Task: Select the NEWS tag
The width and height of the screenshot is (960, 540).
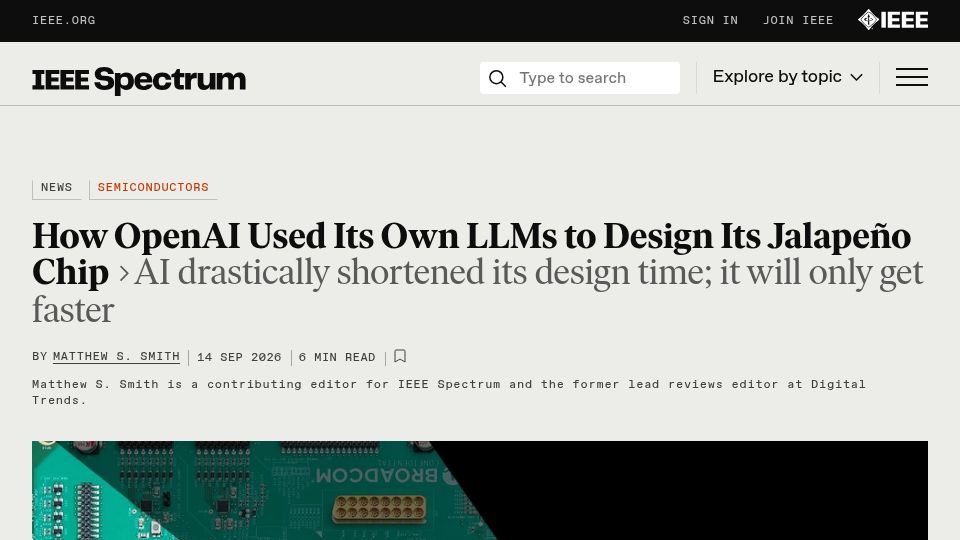Action: [x=56, y=188]
